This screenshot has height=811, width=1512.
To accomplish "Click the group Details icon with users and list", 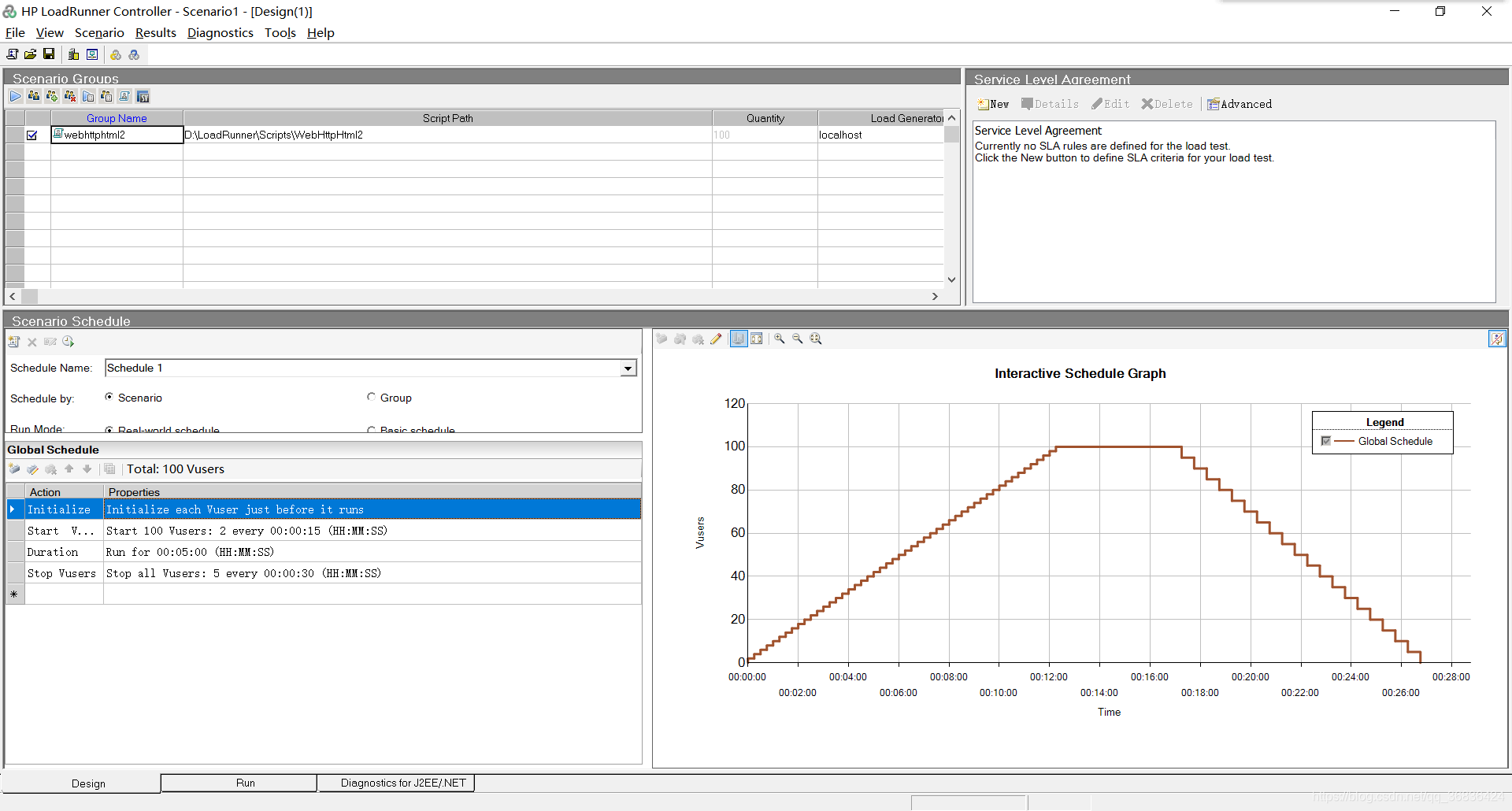I will [106, 96].
